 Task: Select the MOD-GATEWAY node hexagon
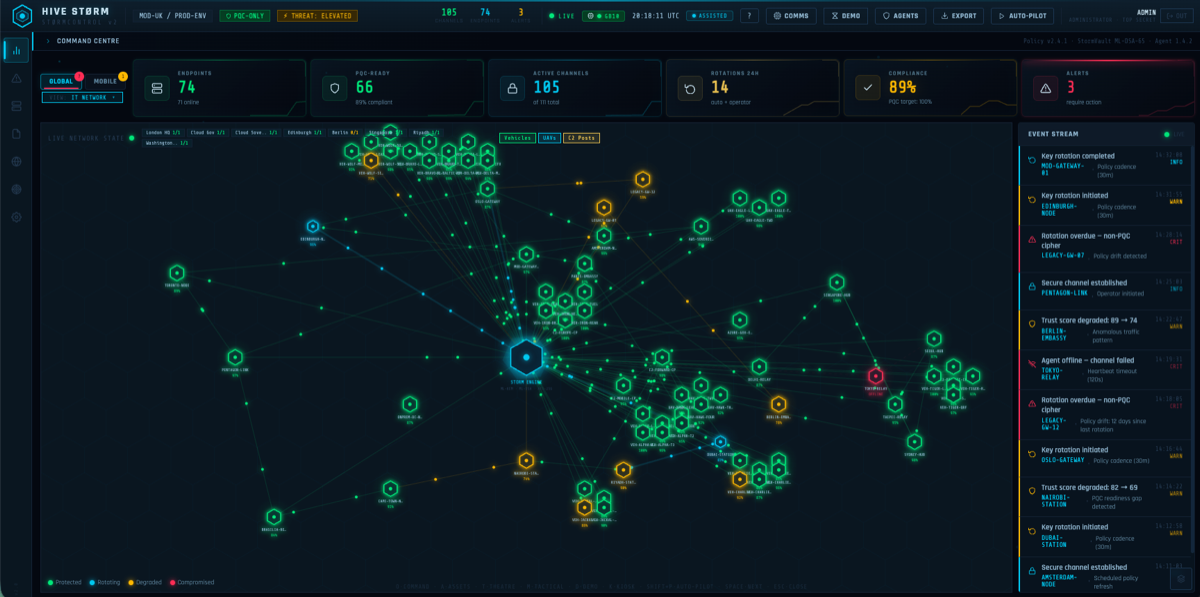[526, 255]
